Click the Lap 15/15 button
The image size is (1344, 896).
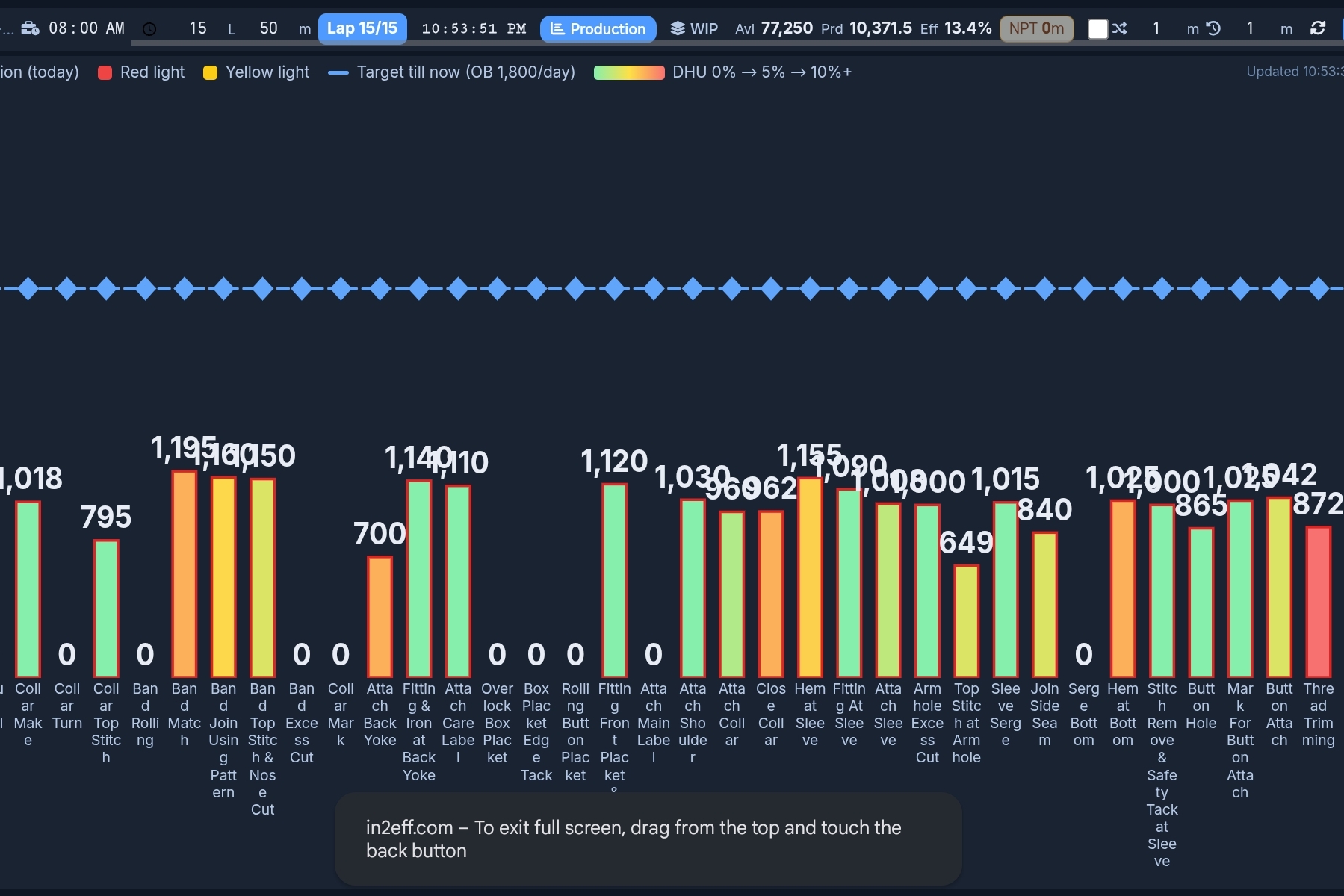(x=362, y=28)
